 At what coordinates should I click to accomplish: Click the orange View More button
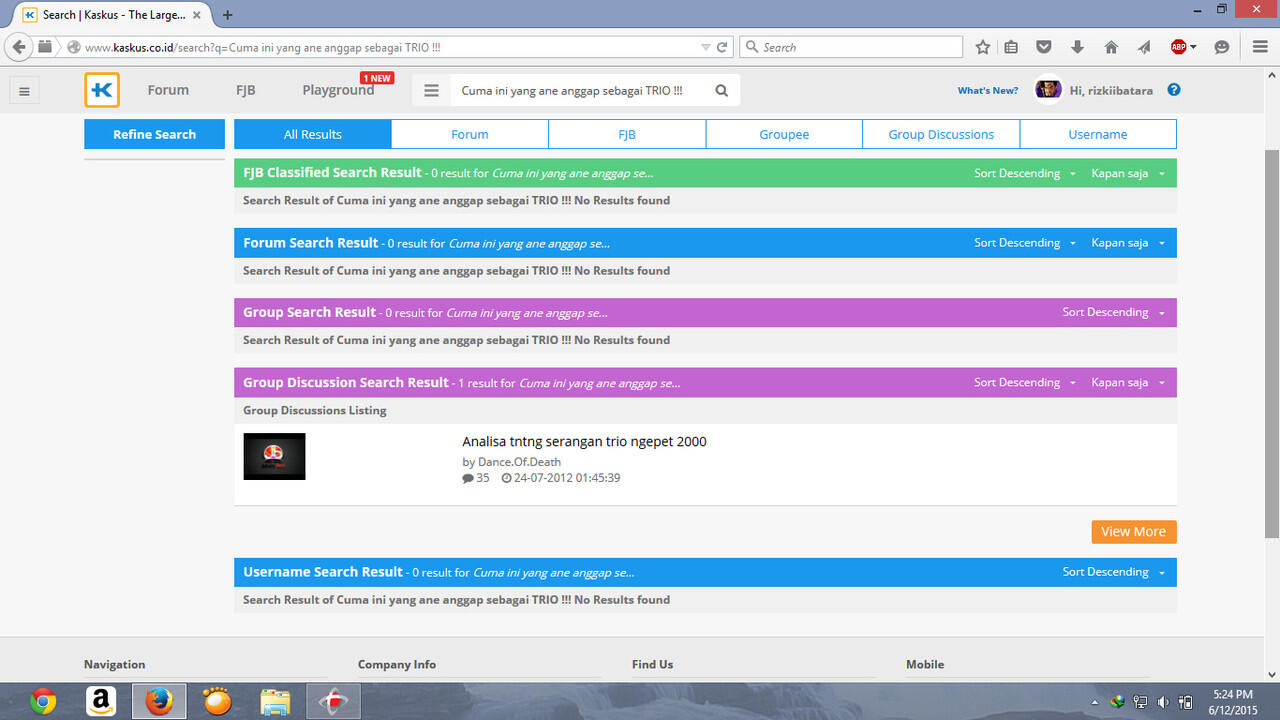coord(1134,532)
